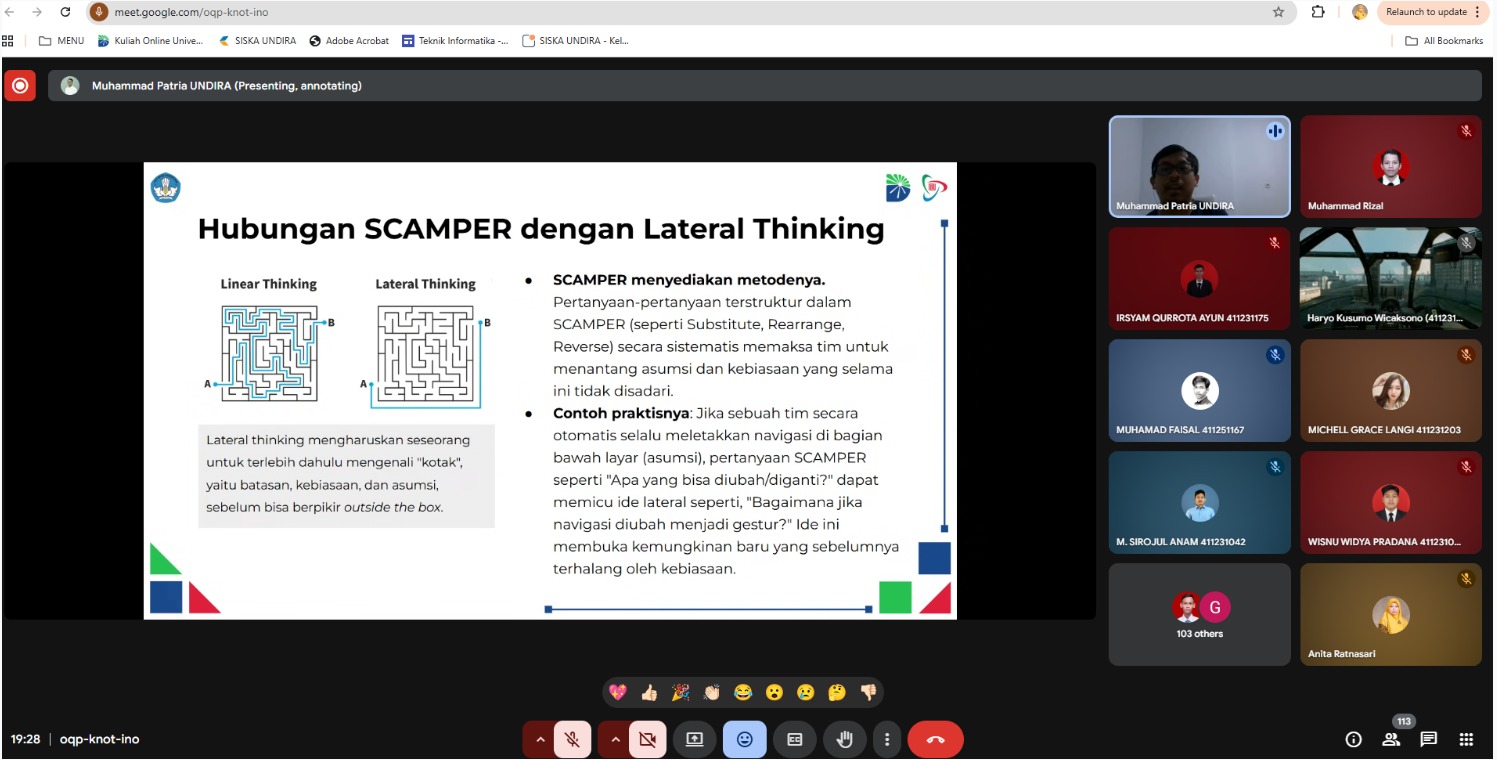Send the clapping hands reaction

click(x=712, y=692)
